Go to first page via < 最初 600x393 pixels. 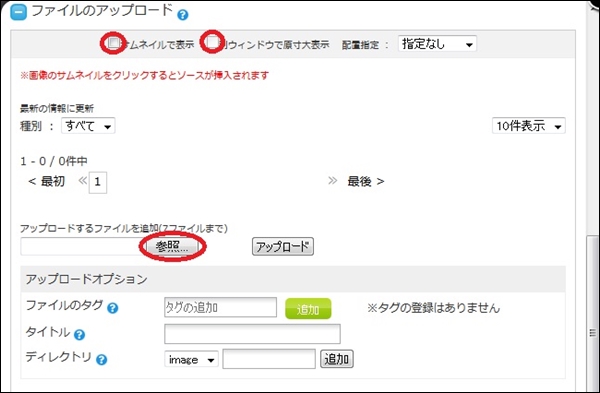coord(46,181)
